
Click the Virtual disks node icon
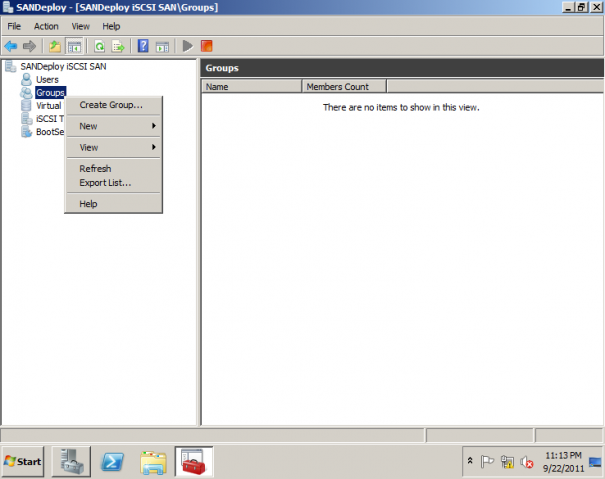(x=26, y=105)
